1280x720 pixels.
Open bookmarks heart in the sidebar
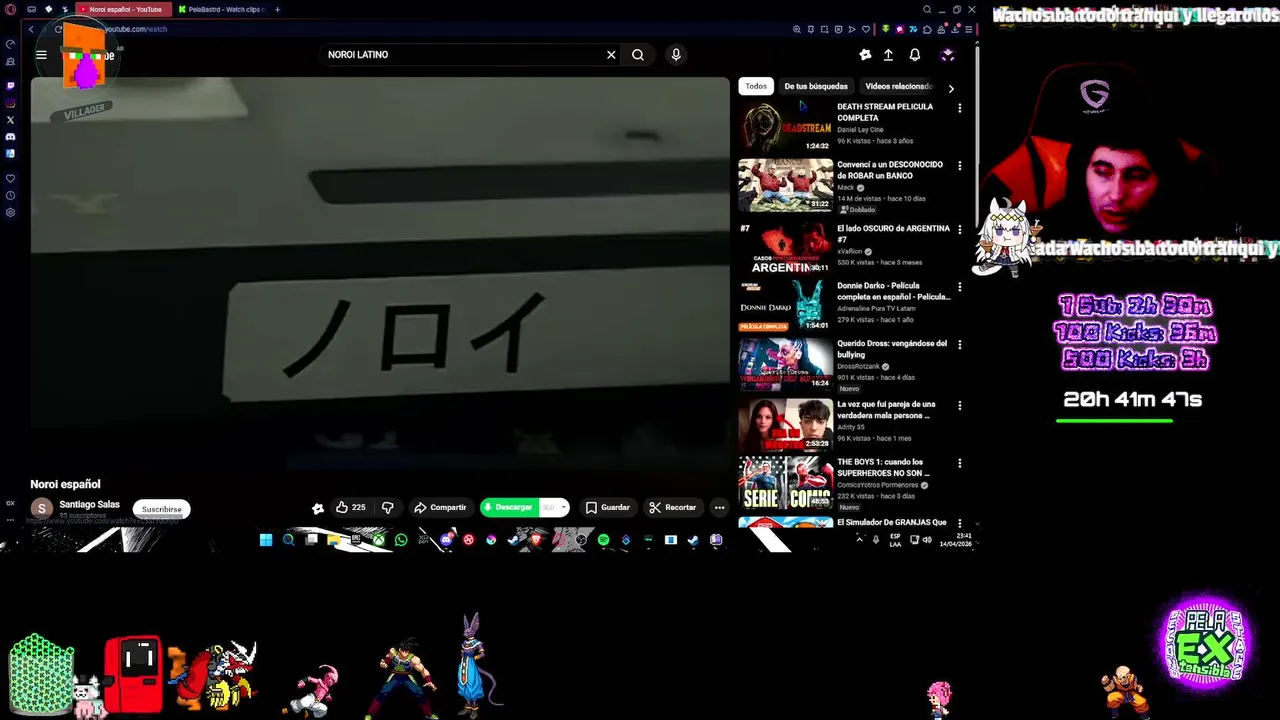(10, 179)
